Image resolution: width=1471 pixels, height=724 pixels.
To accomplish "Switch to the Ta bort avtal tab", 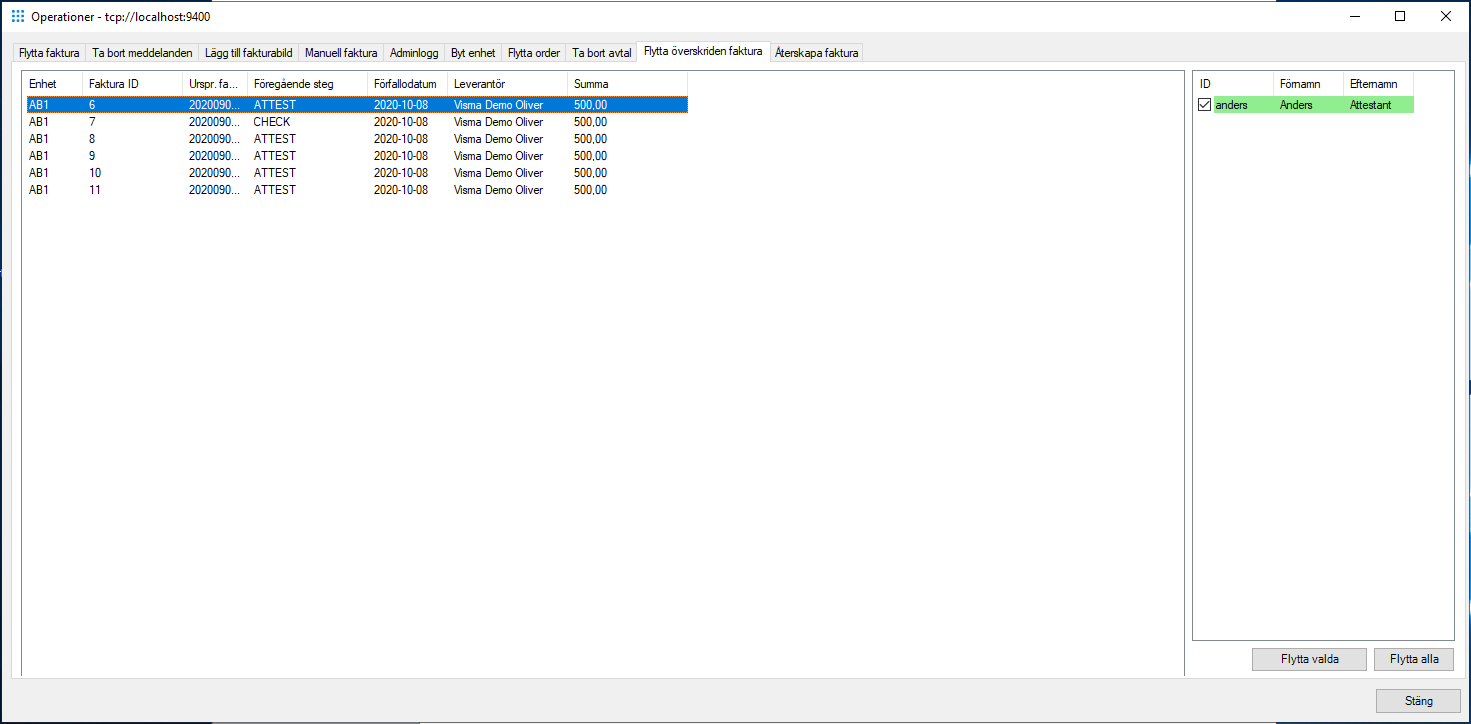I will click(600, 52).
